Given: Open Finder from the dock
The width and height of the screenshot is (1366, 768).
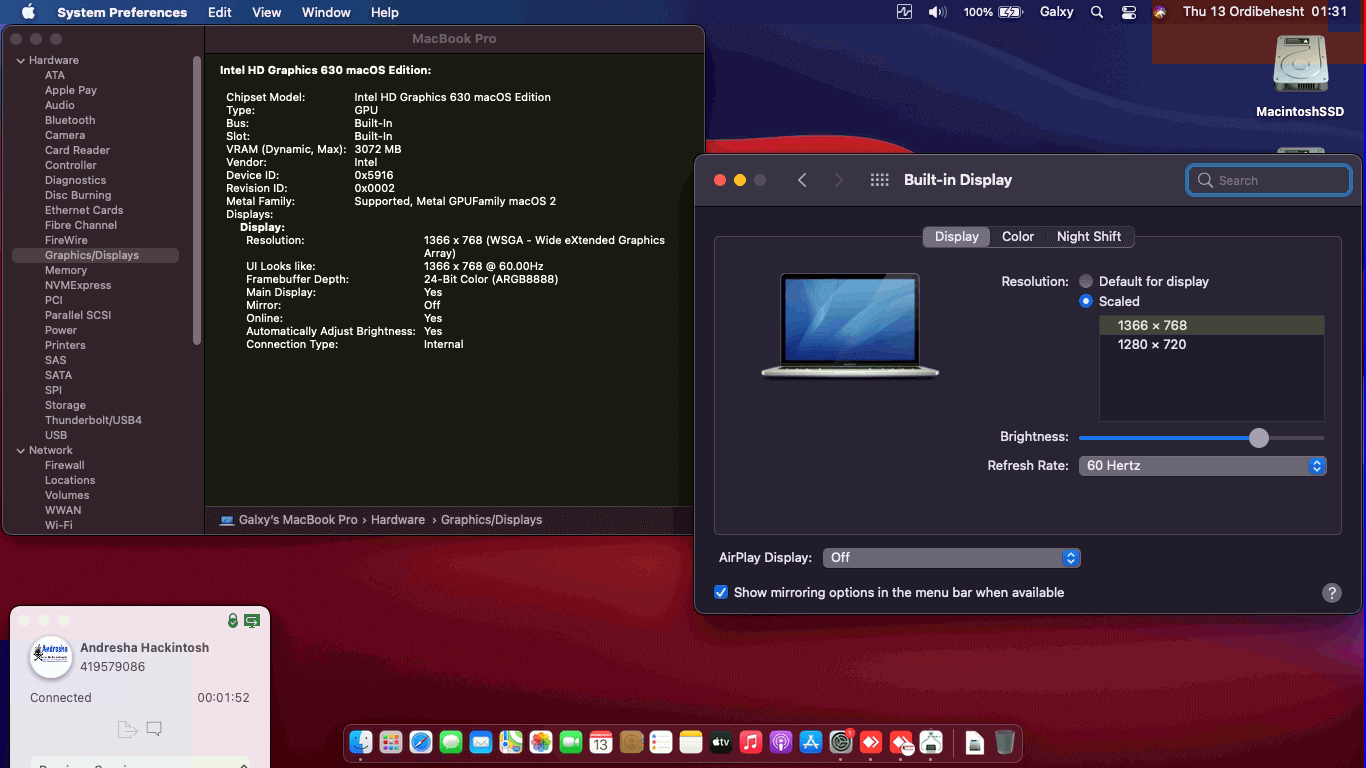Looking at the screenshot, I should tap(361, 742).
